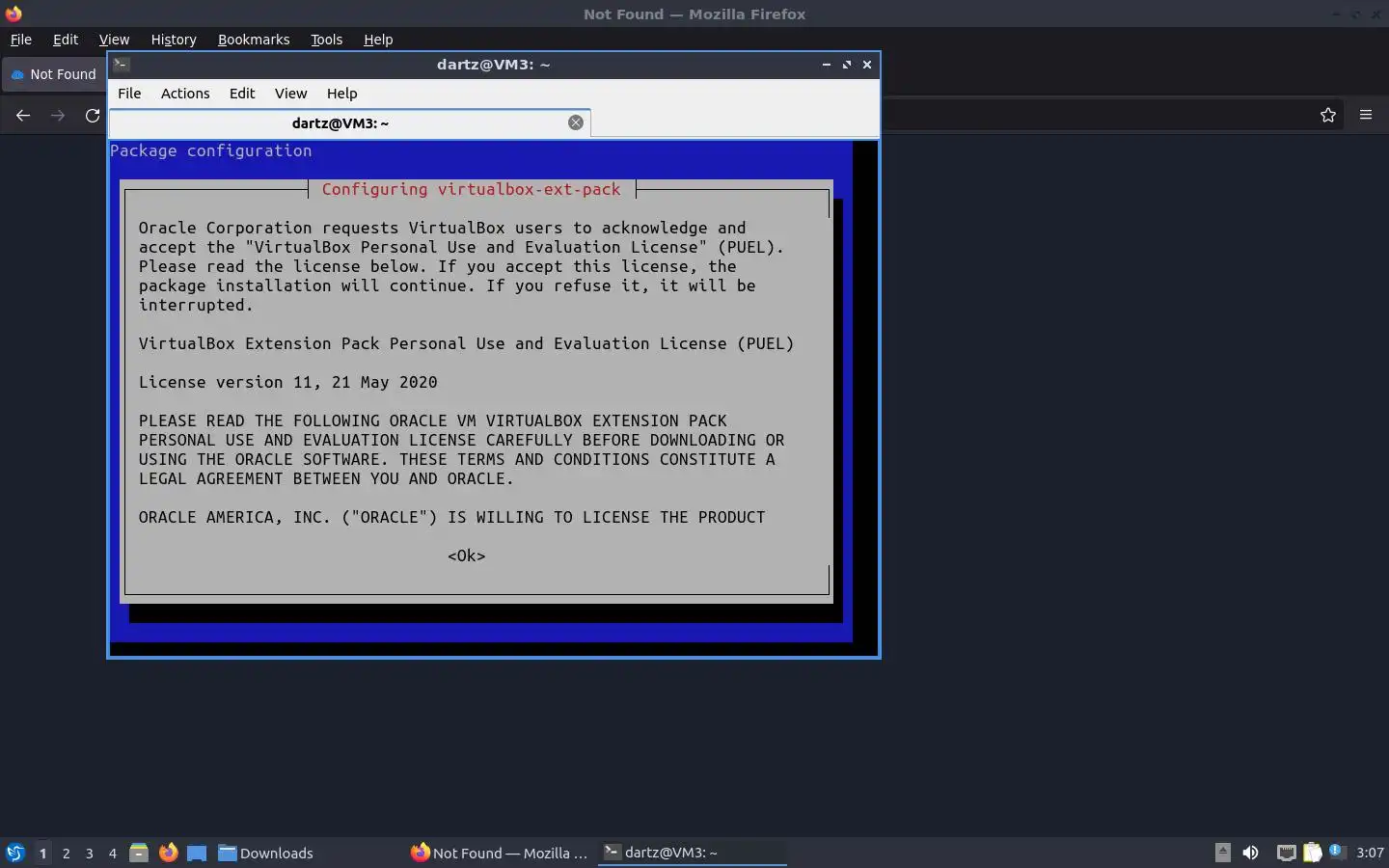Select the Ok button in license dialog
Image resolution: width=1389 pixels, height=868 pixels.
[466, 556]
